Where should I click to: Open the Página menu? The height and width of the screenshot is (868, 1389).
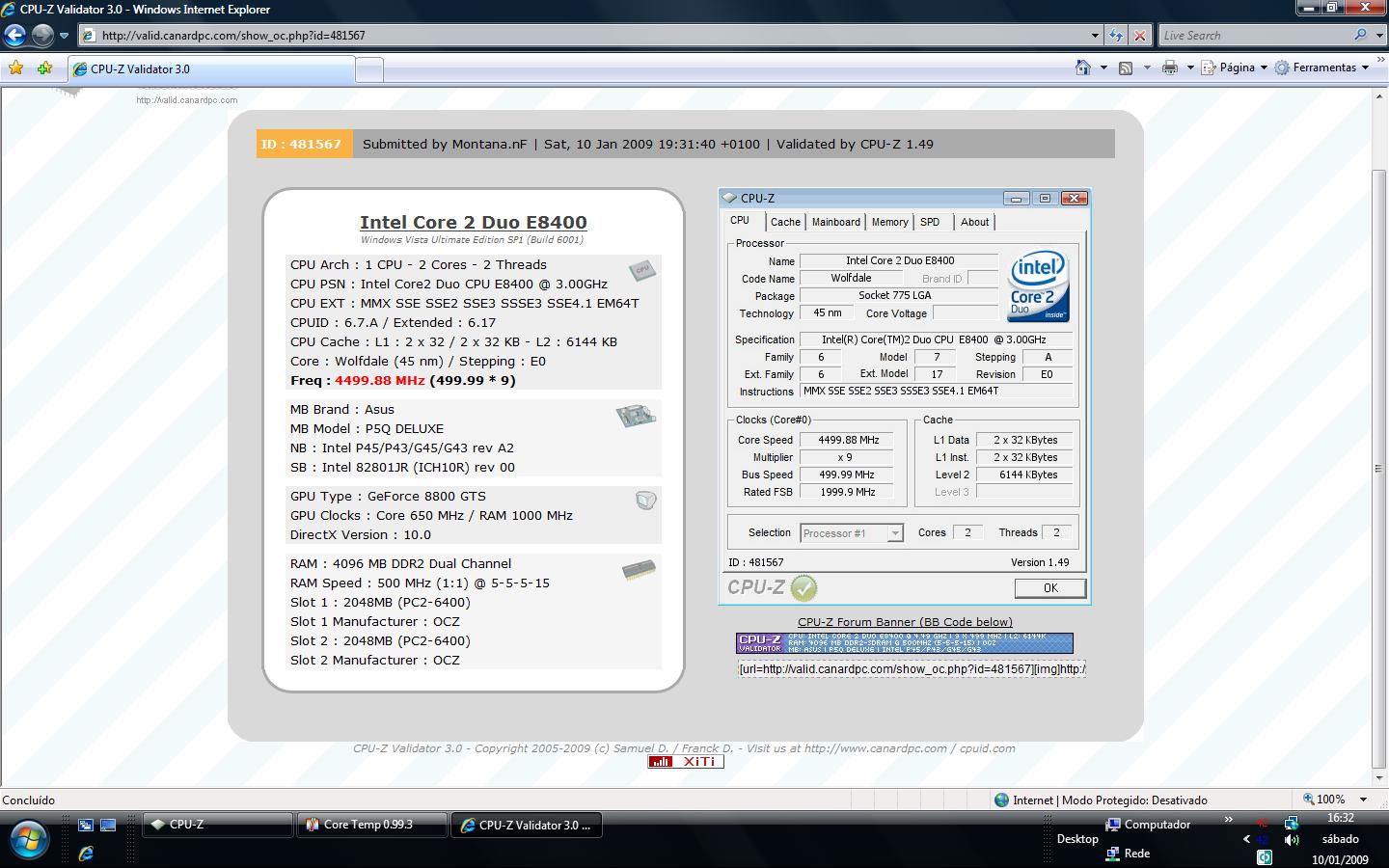tap(1235, 68)
